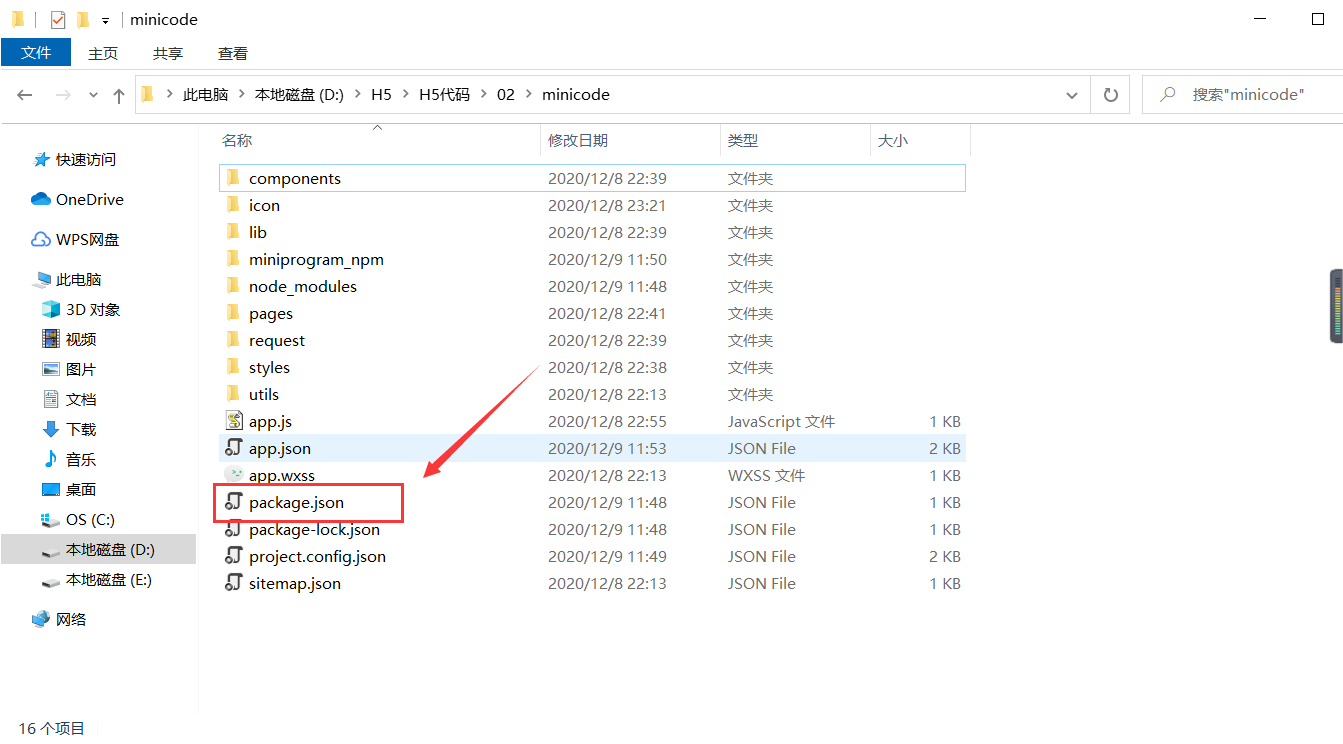Open the quick access toolbar dropdown arrow
The image size is (1343, 744).
tap(105, 20)
